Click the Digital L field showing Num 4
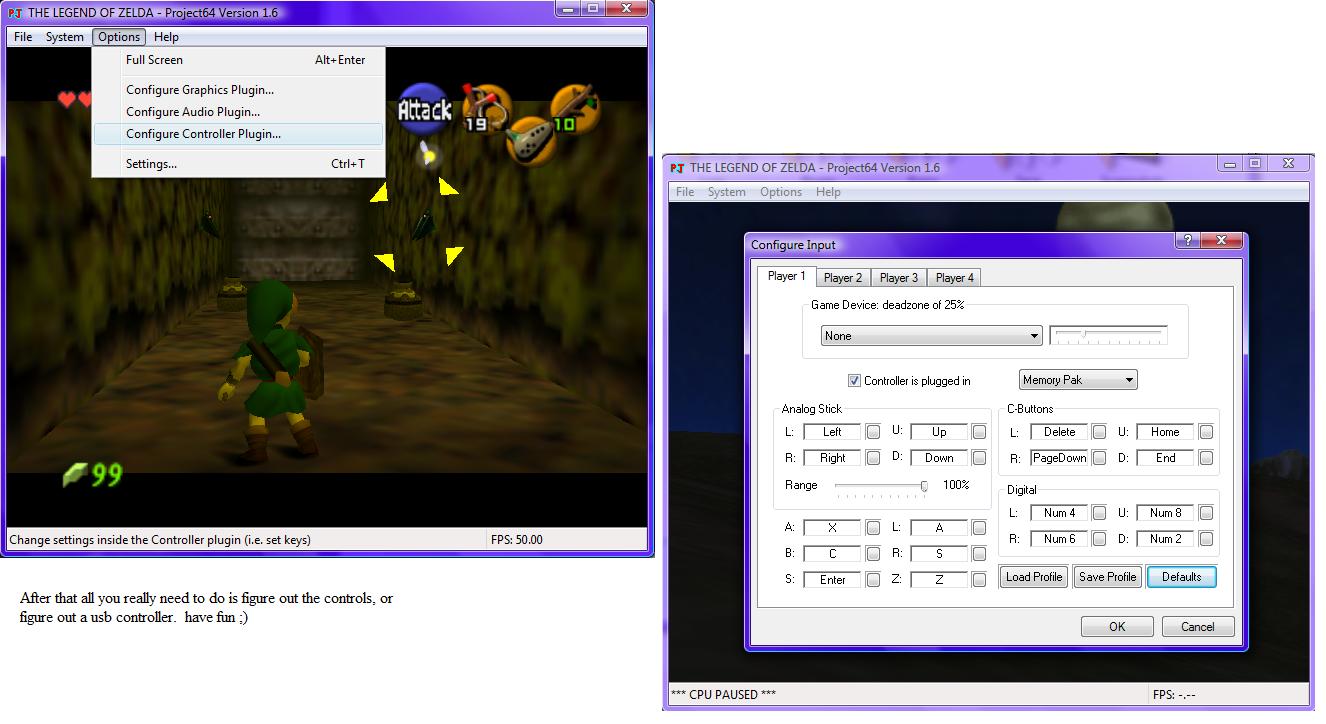 [1059, 513]
